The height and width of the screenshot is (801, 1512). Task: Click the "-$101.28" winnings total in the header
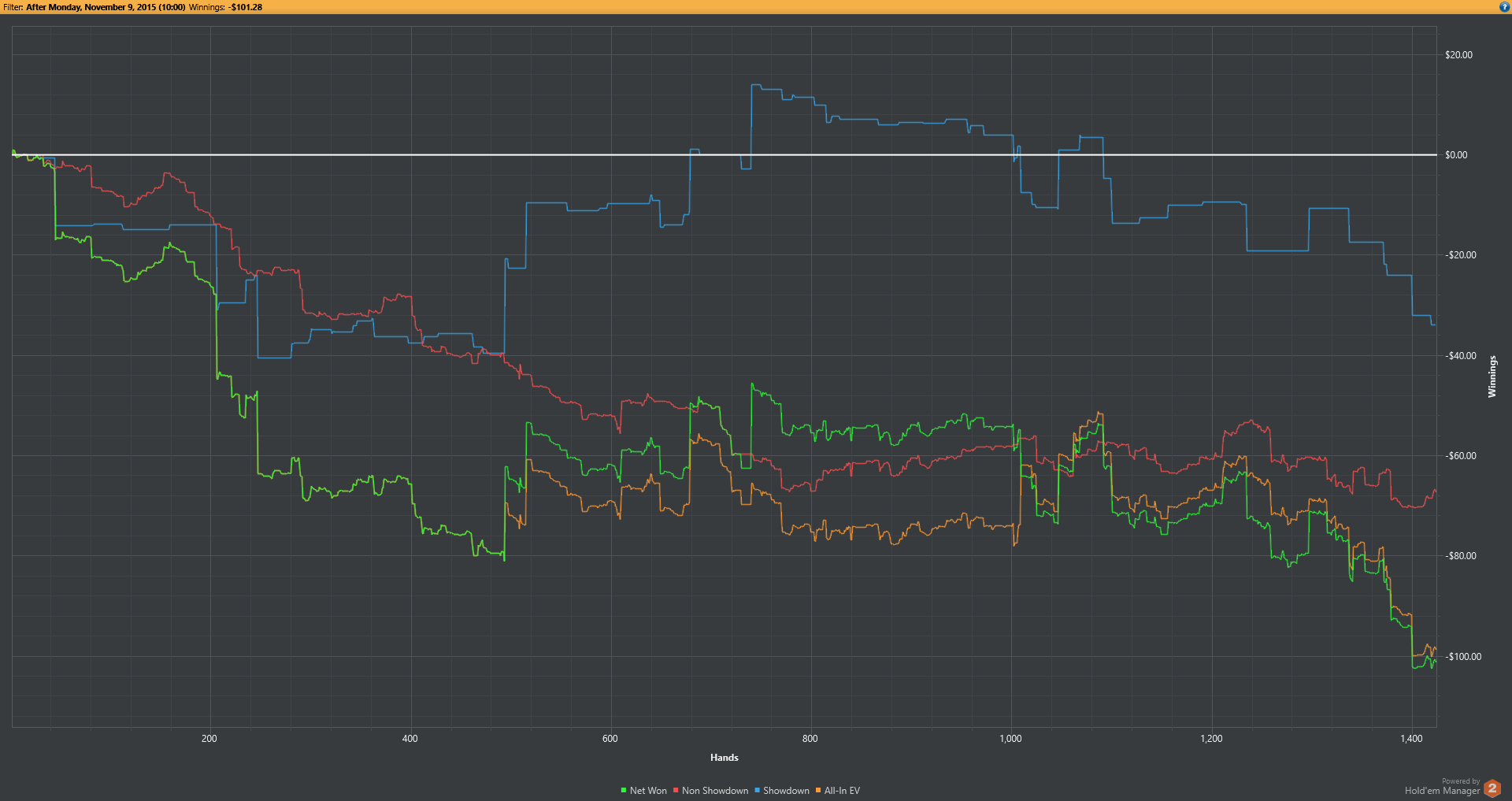tap(245, 7)
